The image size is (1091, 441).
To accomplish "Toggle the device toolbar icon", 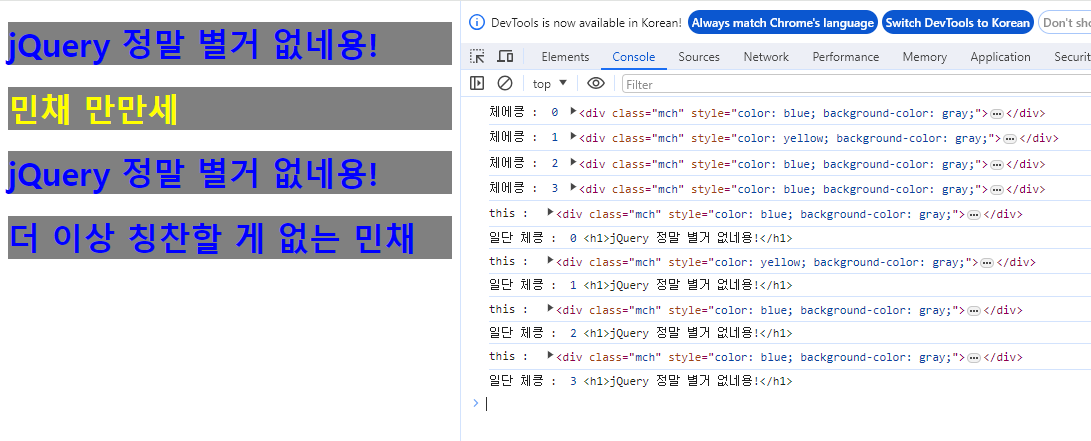I will click(x=506, y=56).
